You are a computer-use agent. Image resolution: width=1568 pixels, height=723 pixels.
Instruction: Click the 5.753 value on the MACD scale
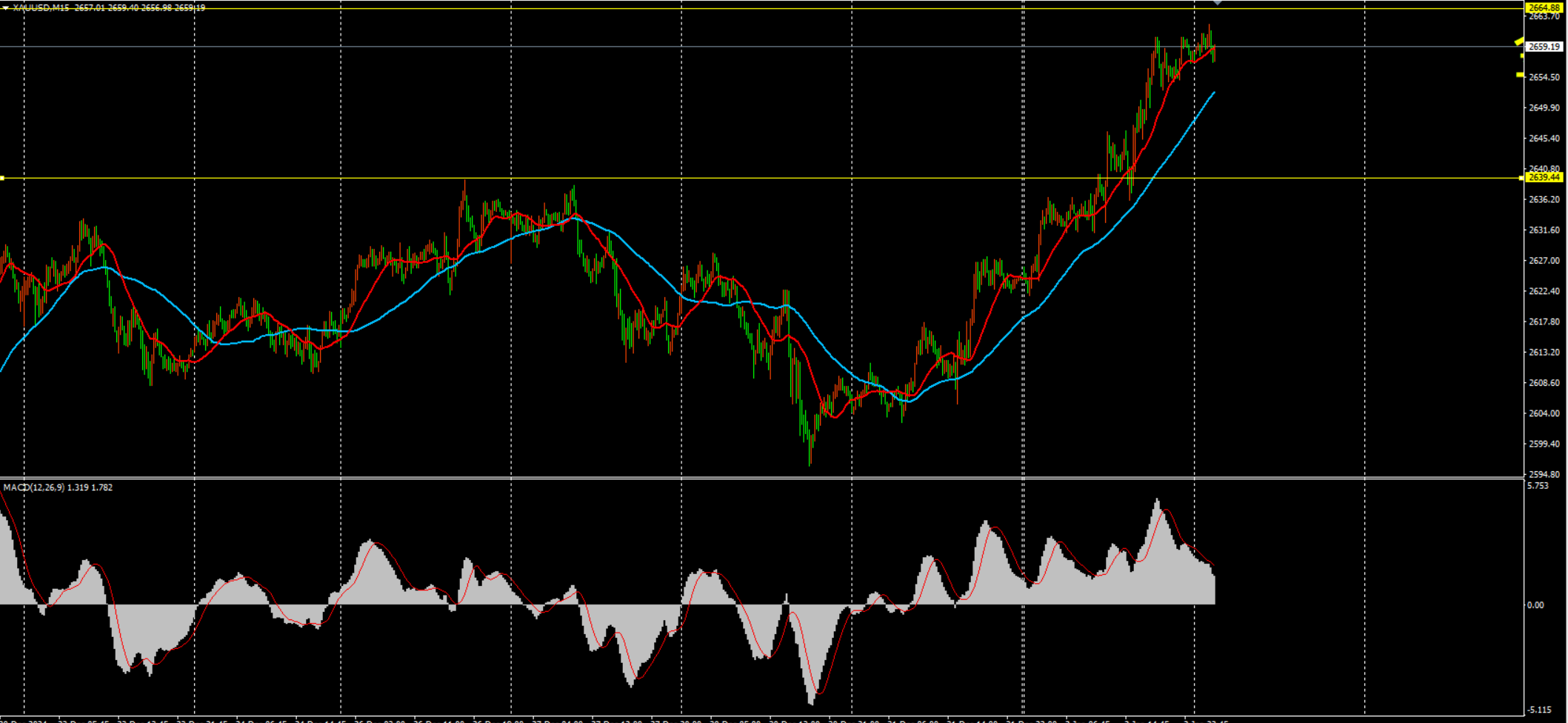tap(1538, 486)
